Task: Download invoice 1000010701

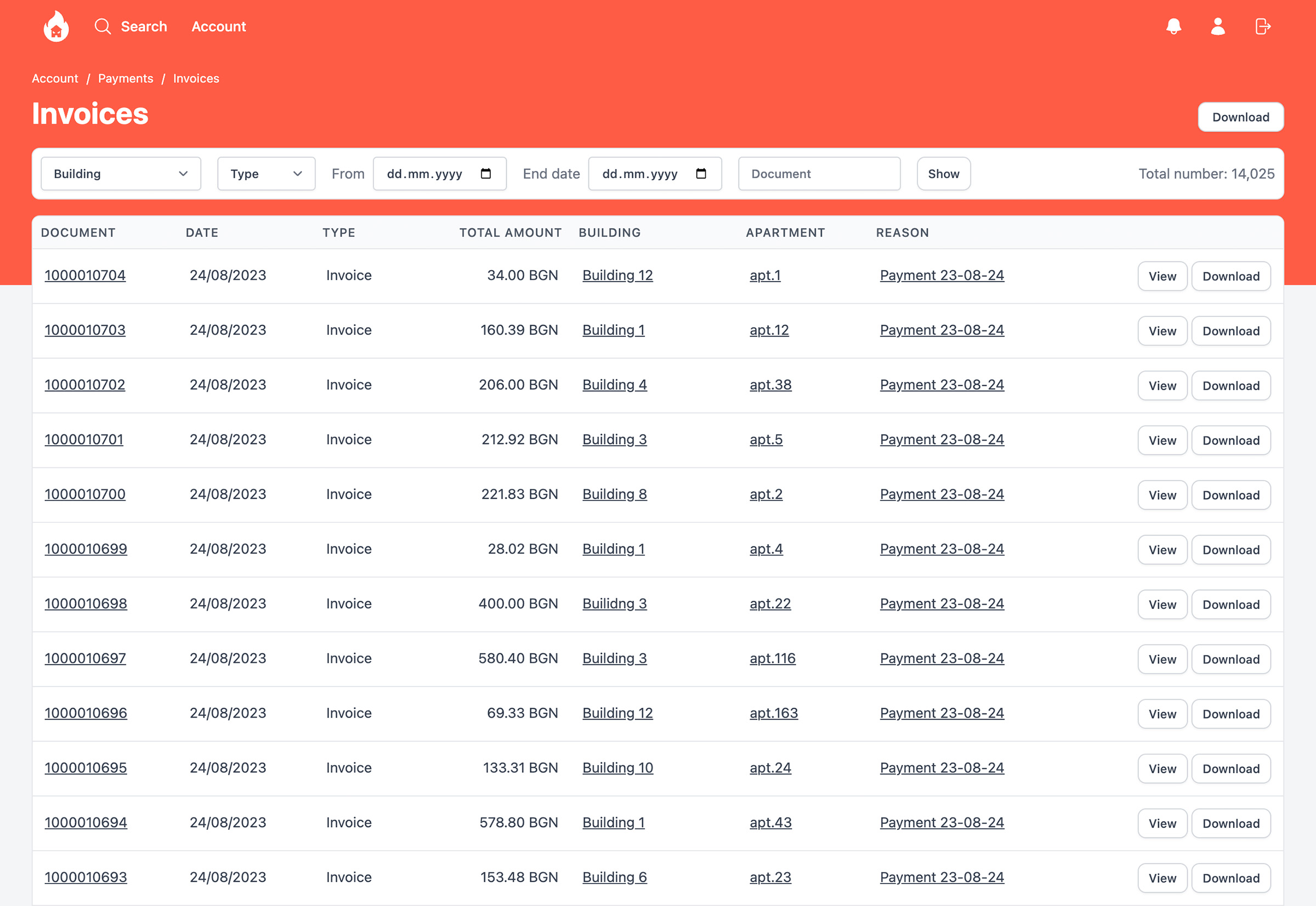Action: [1231, 441]
